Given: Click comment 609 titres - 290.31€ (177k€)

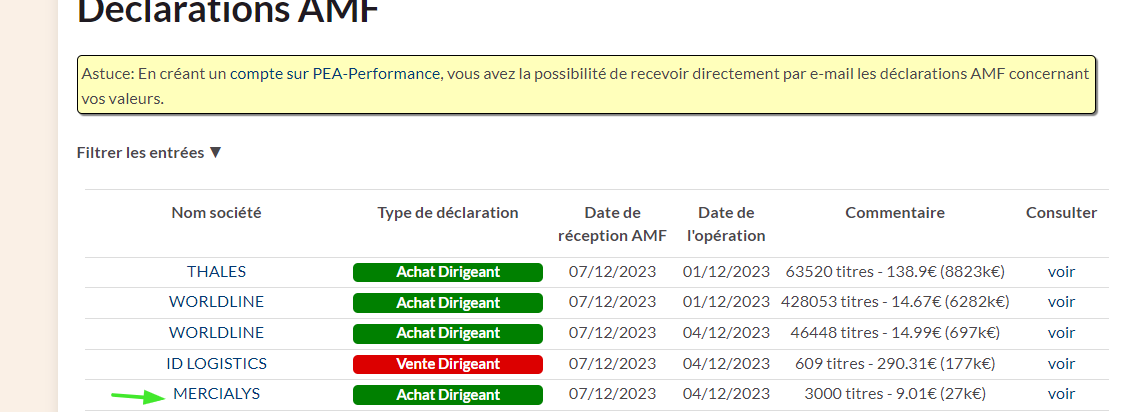Looking at the screenshot, I should tap(895, 364).
